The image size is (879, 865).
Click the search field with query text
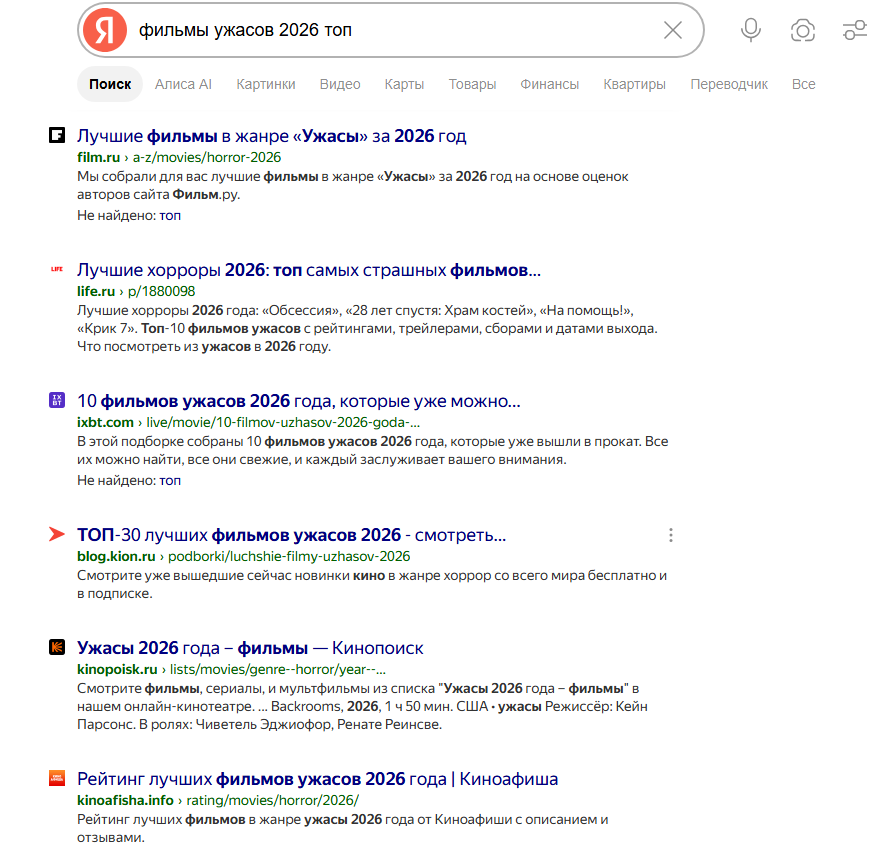point(392,30)
